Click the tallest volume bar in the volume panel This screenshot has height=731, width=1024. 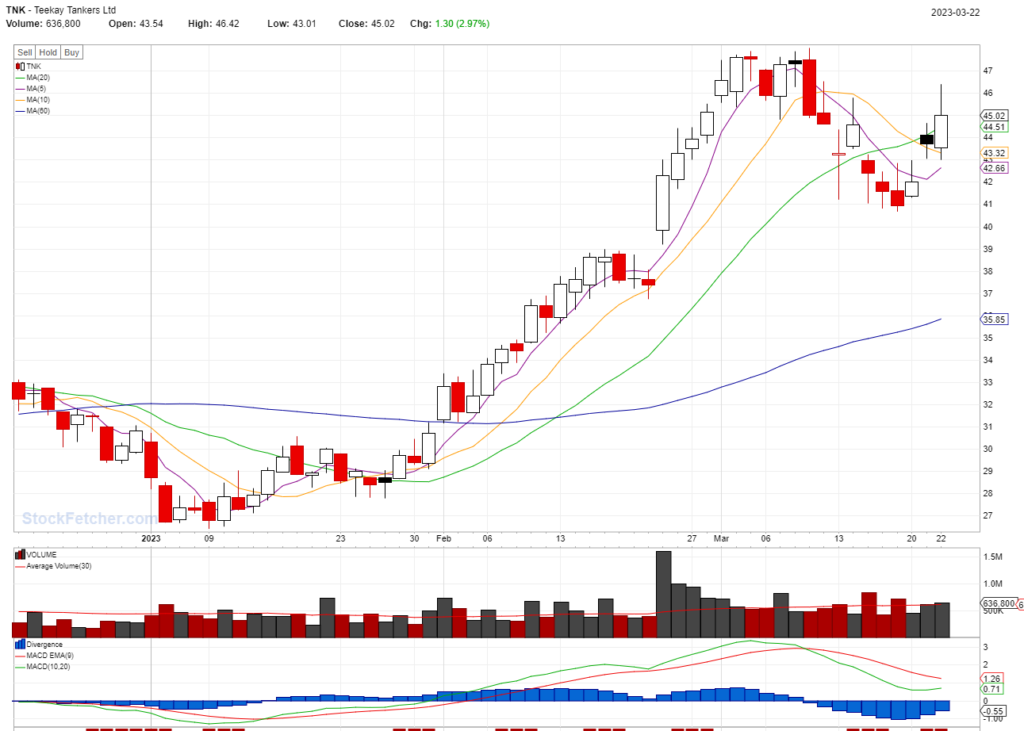[x=664, y=594]
